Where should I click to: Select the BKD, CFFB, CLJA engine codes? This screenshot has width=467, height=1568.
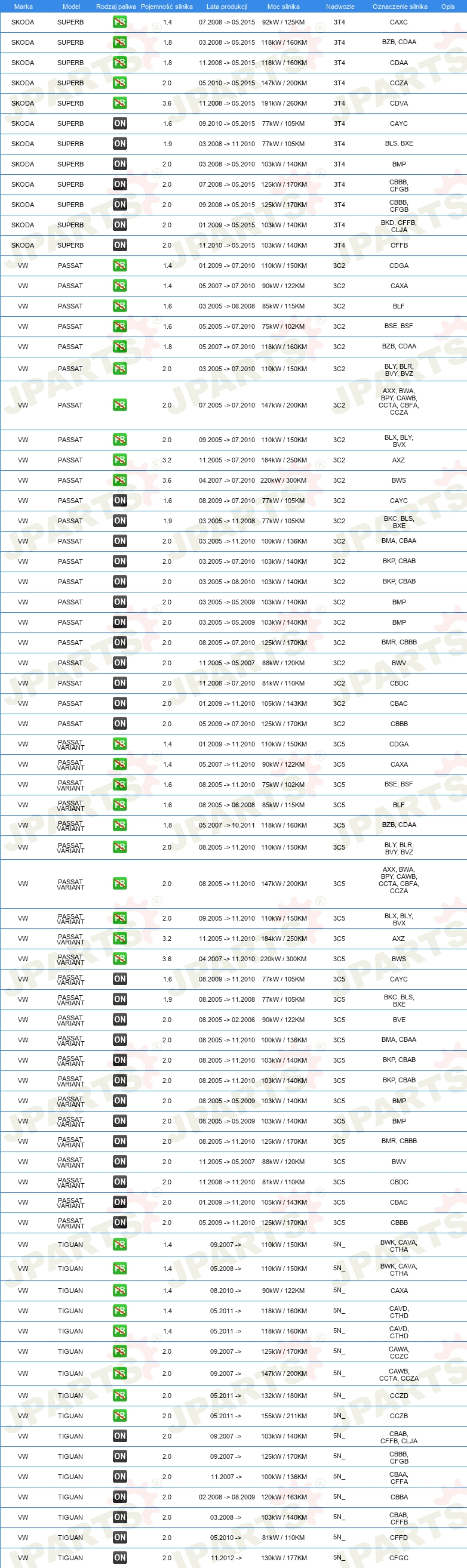(x=399, y=227)
